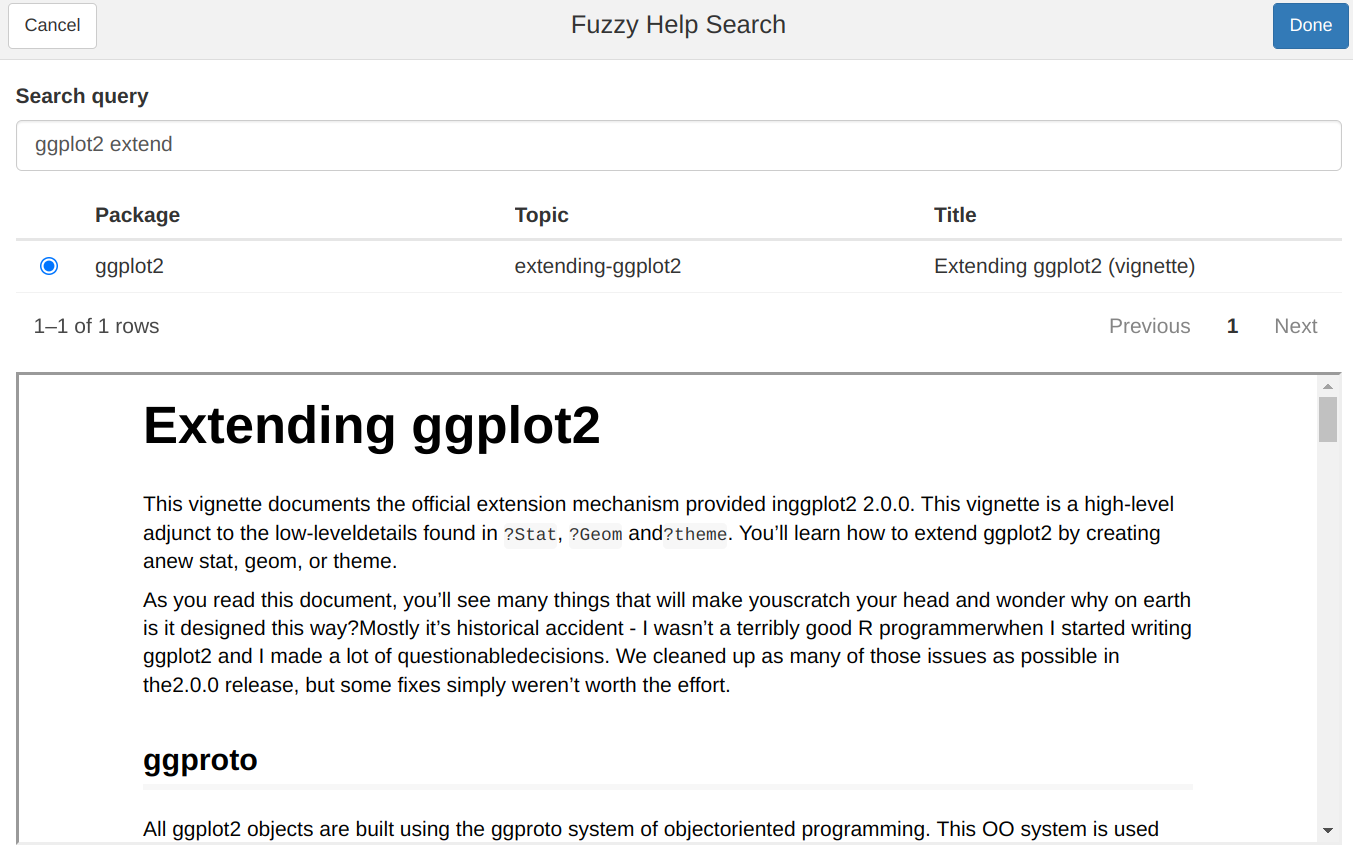Click the ?theme code reference
Viewport: 1353px width, 861px height.
coord(695,534)
